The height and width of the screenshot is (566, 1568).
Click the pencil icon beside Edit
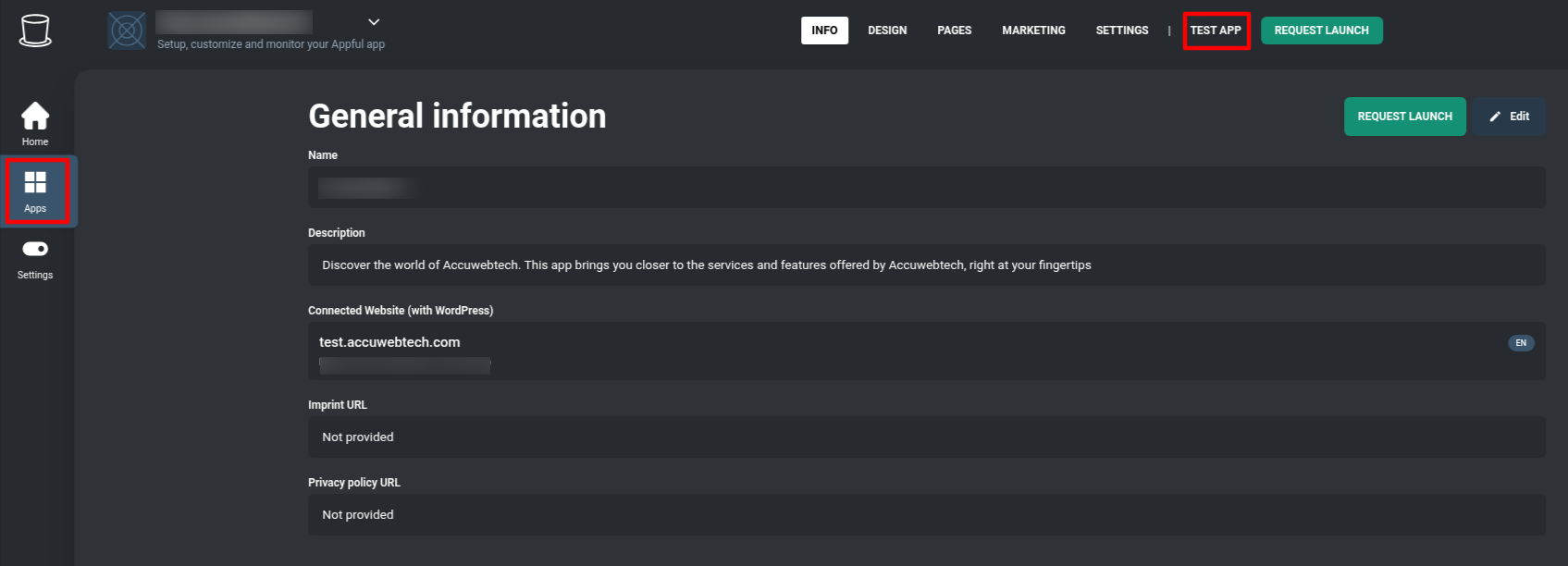[1495, 117]
